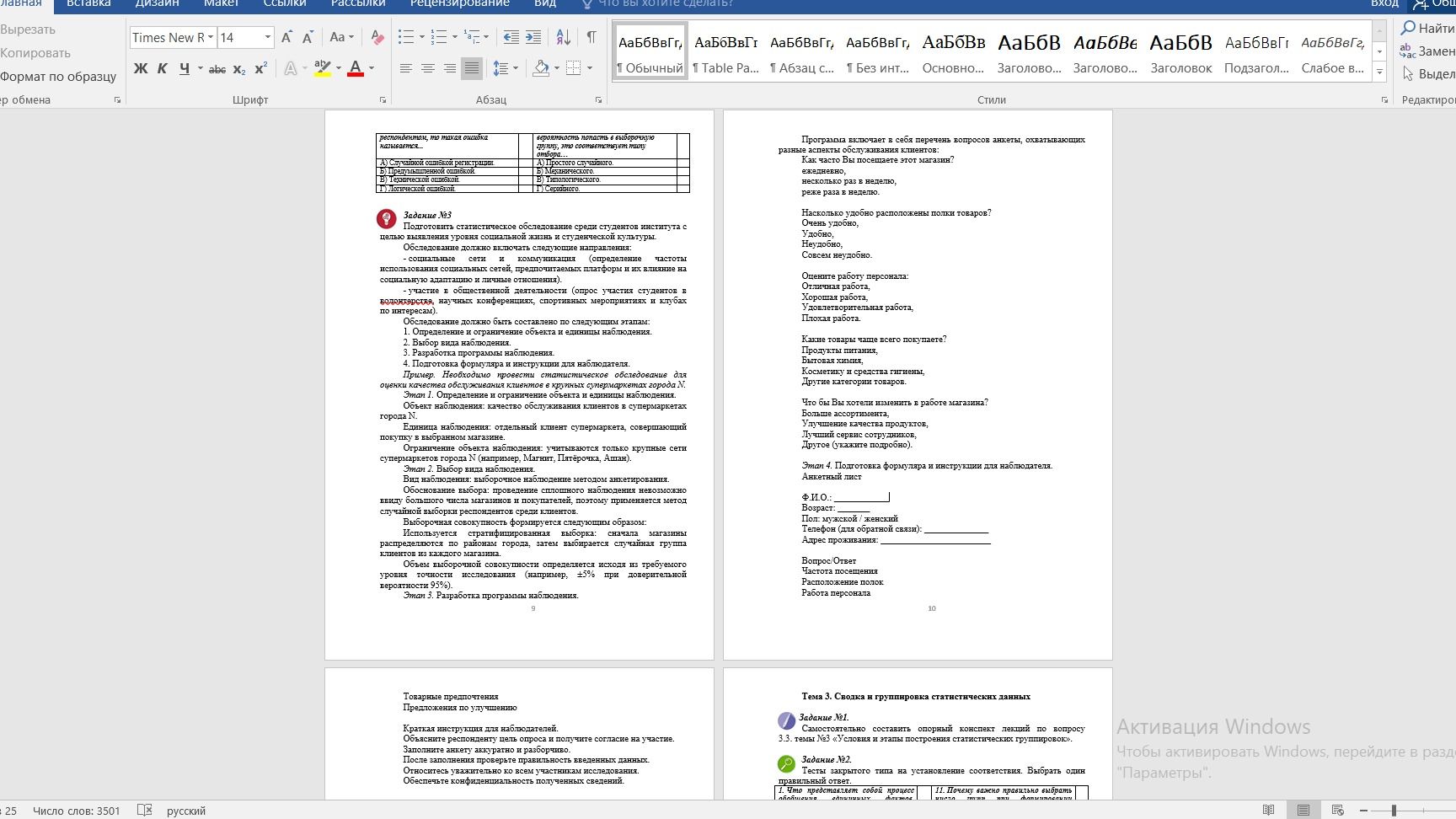Clear all formatting with eraser icon
The height and width of the screenshot is (819, 1456).
377,37
